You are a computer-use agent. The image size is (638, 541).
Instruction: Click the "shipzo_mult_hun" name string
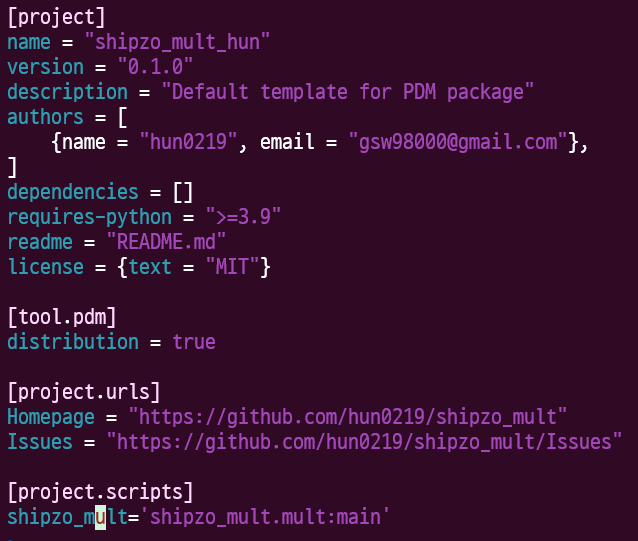point(177,42)
